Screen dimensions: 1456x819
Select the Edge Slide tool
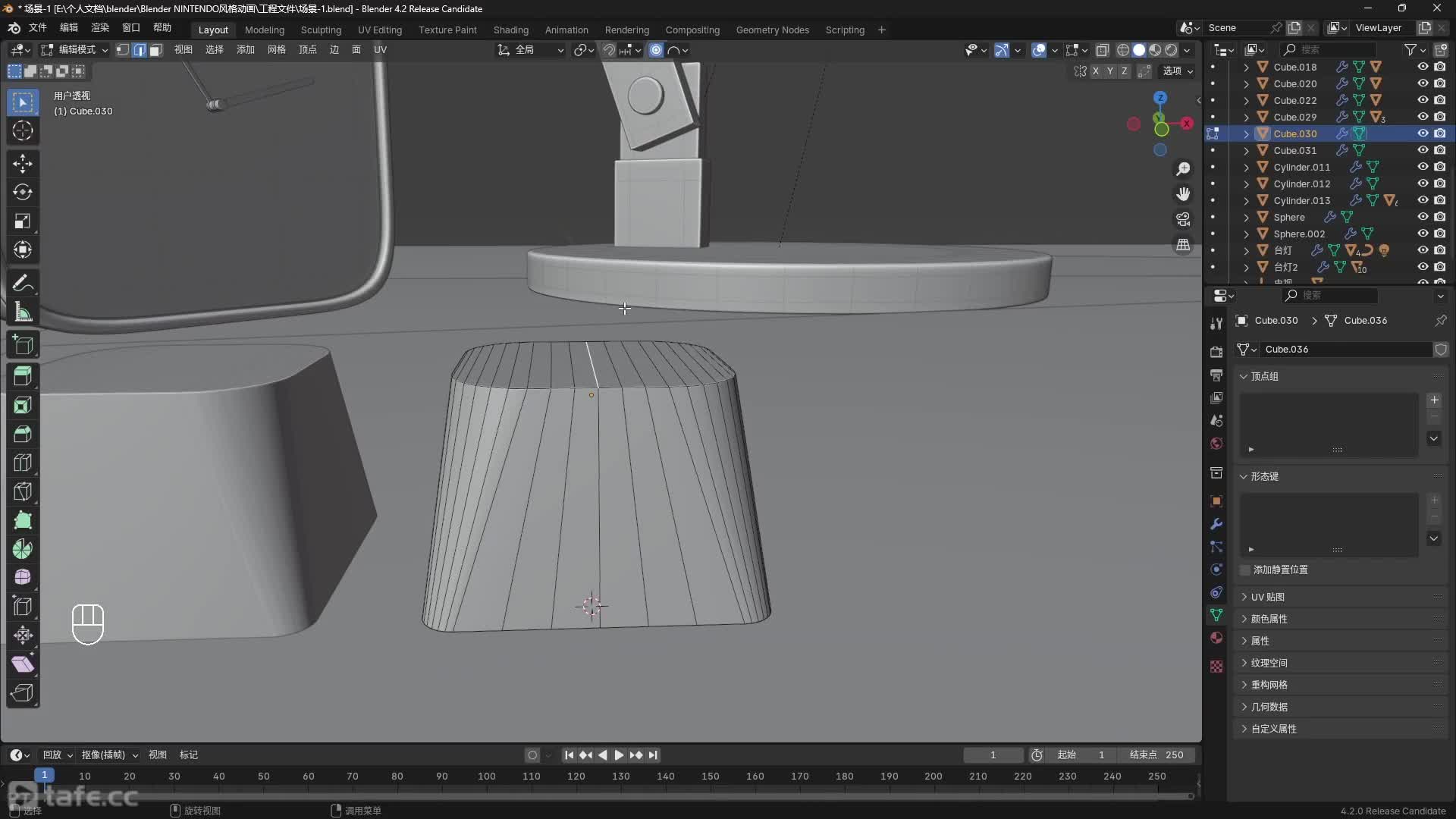coord(23,607)
